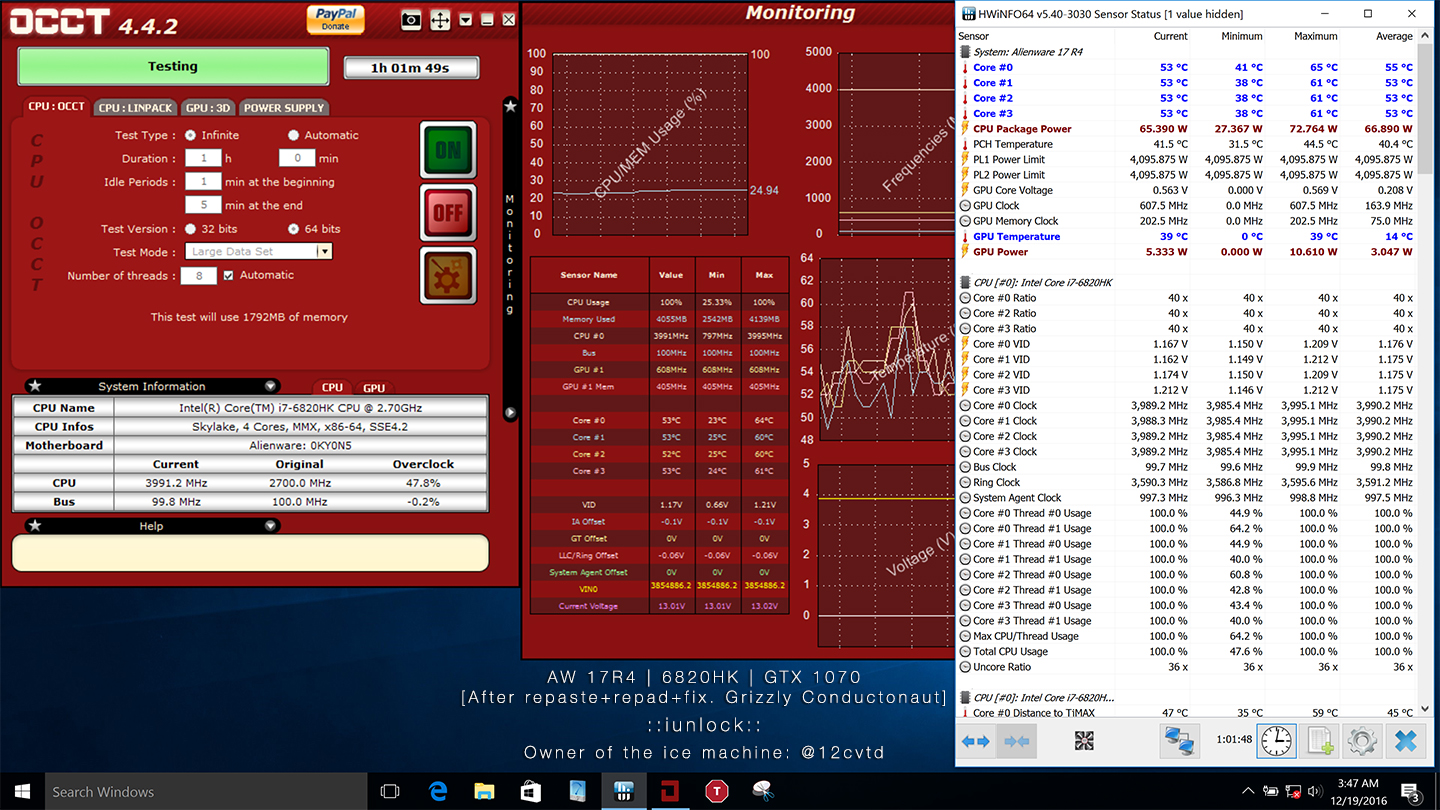
Task: Click the Search Windows box
Action: [205, 791]
